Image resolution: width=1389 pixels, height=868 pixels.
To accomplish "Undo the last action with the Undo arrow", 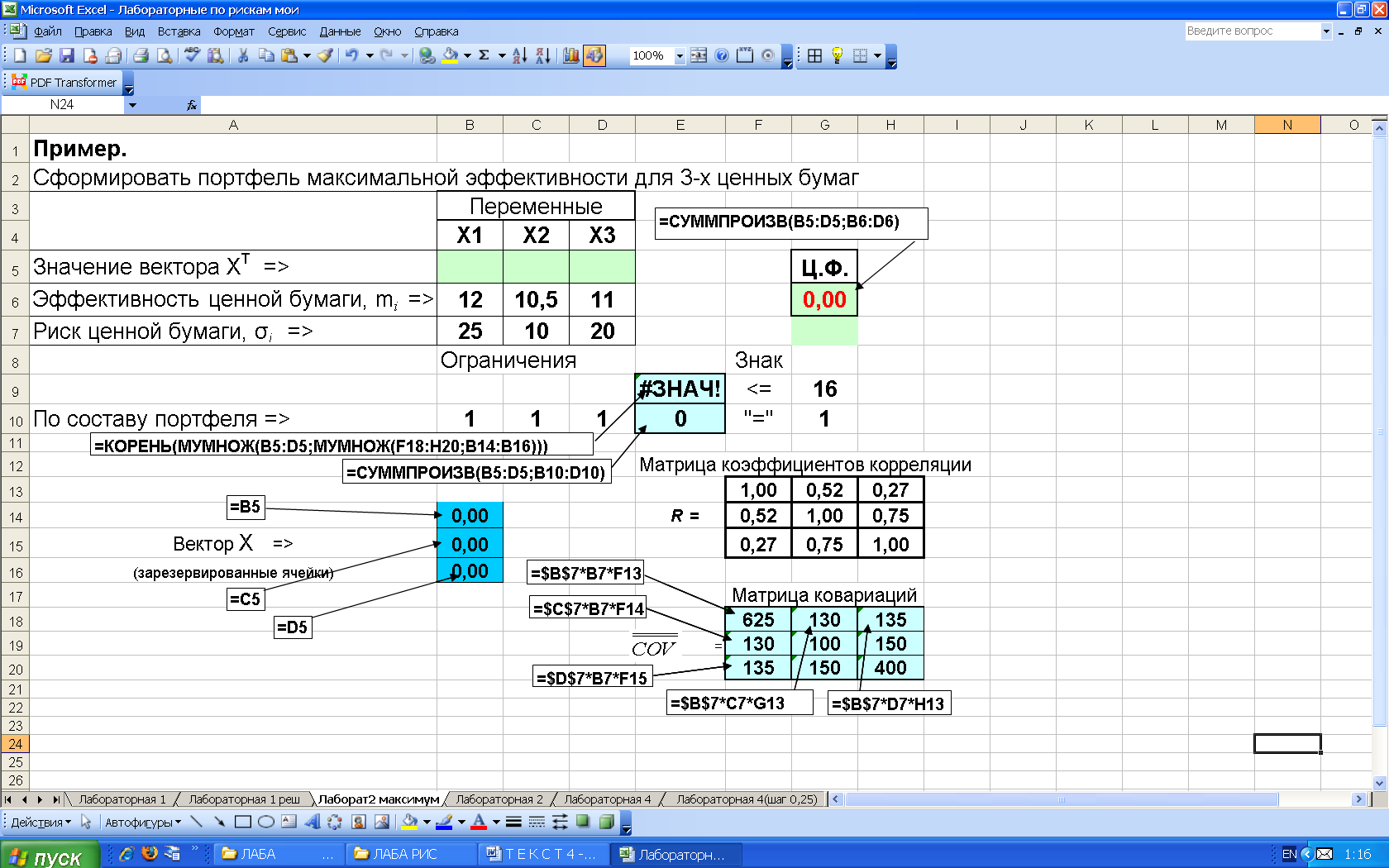I will point(352,55).
